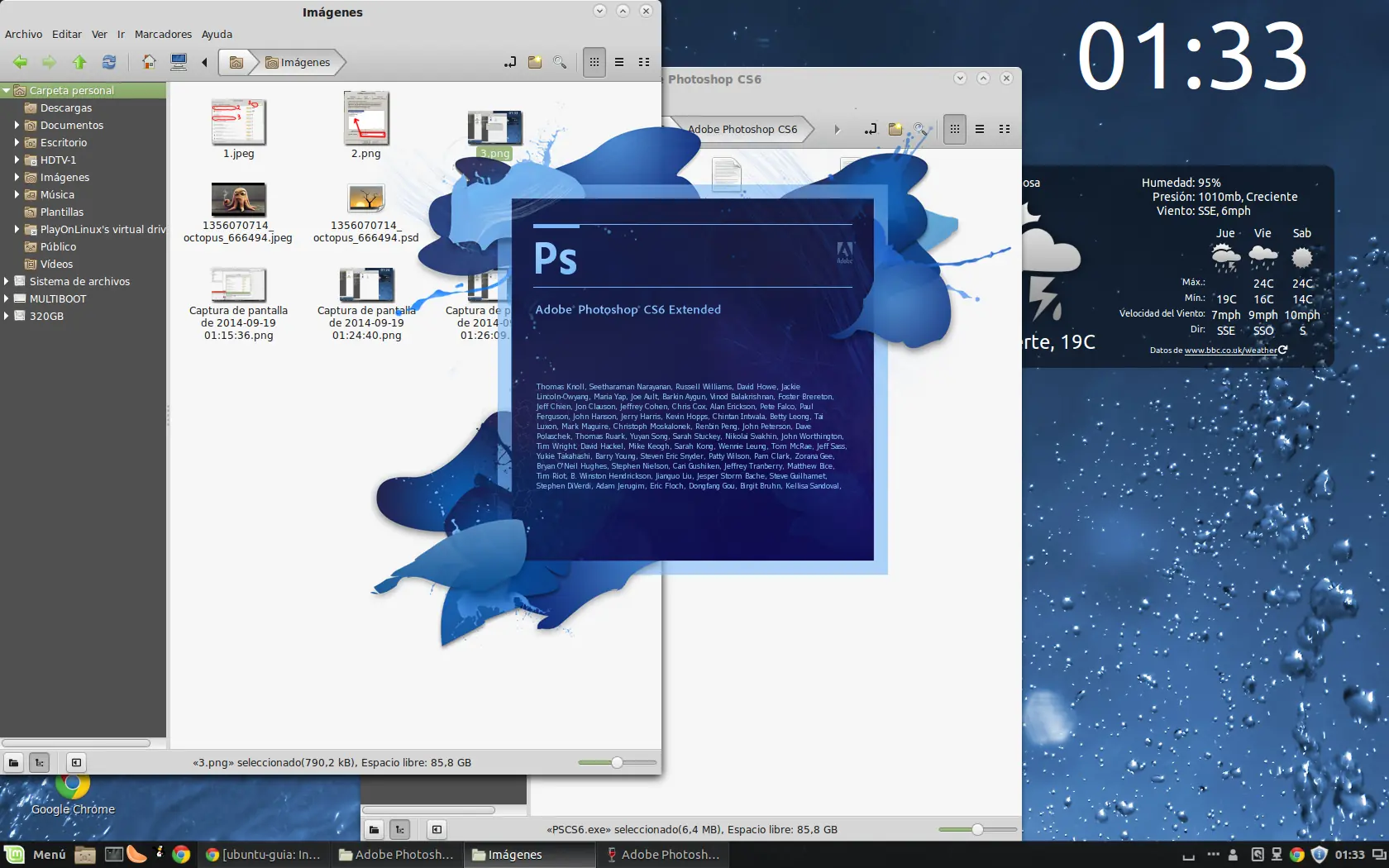Create a new folder in Imágenes window

tap(535, 62)
